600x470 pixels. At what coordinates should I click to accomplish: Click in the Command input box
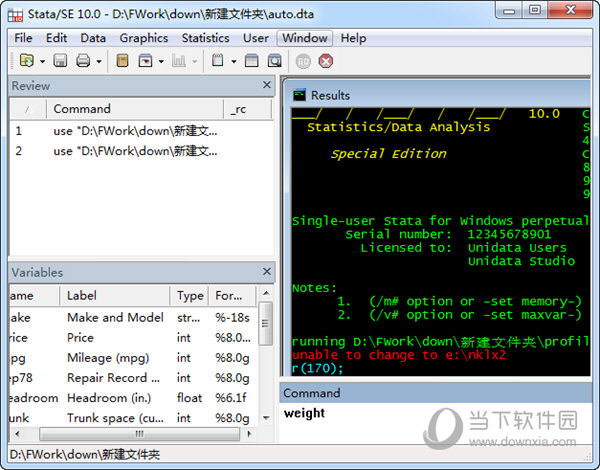click(435, 423)
